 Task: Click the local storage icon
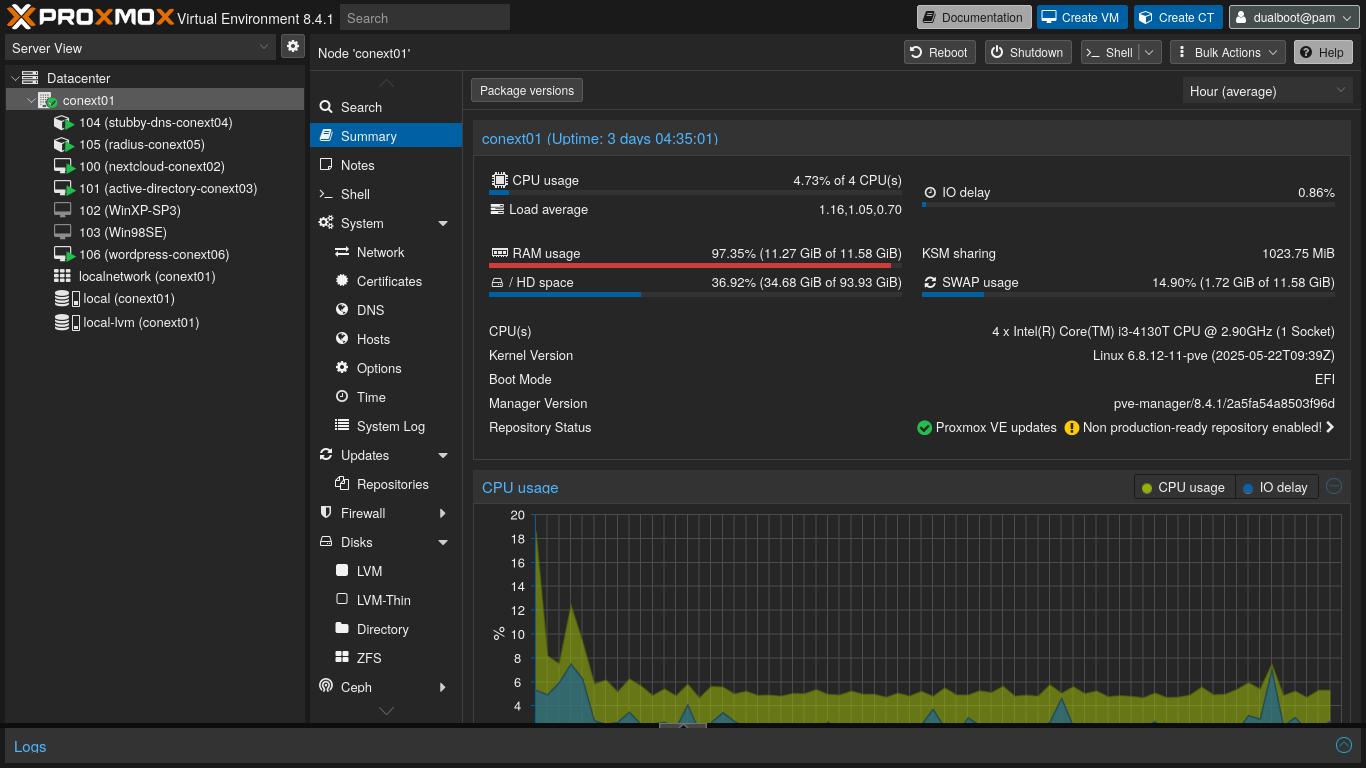point(66,298)
